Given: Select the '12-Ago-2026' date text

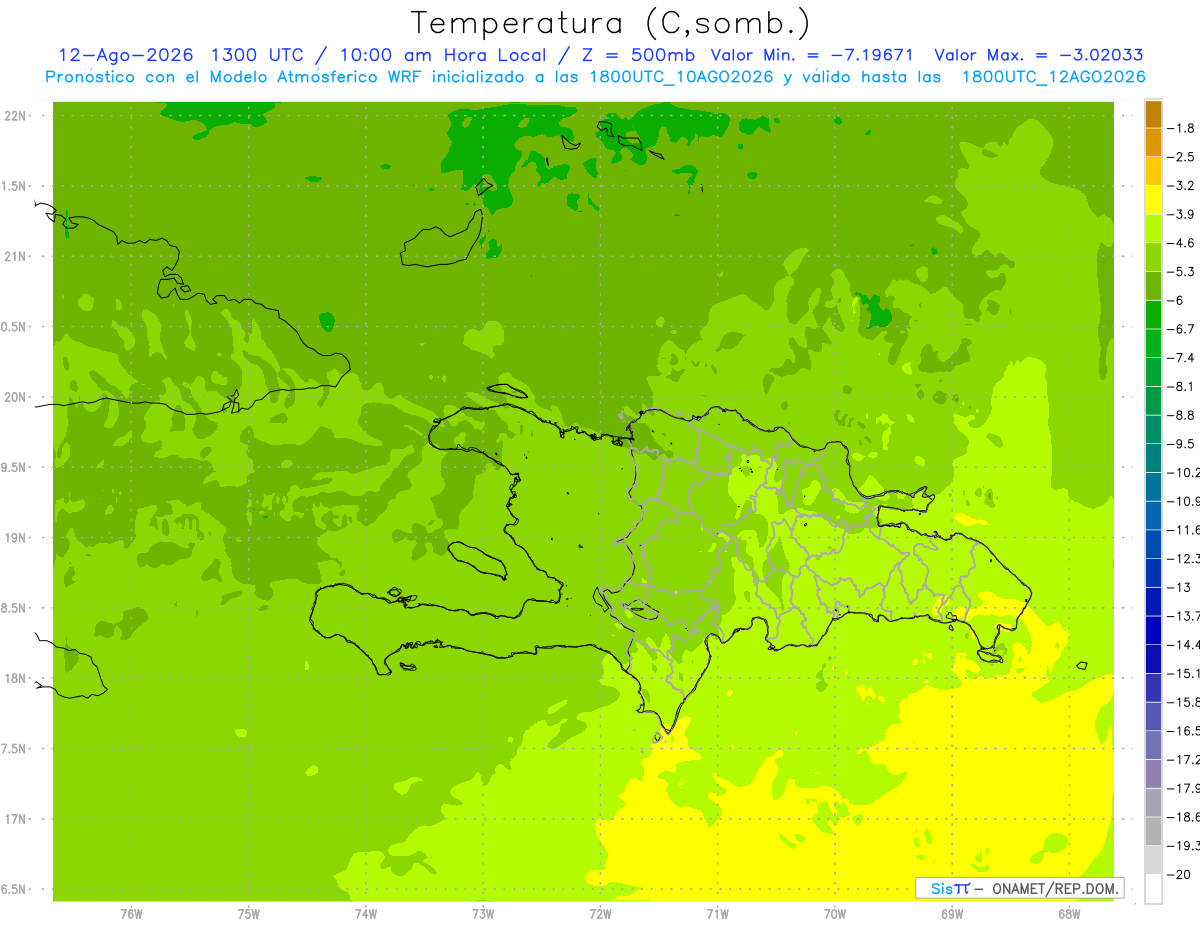Looking at the screenshot, I should click(124, 55).
